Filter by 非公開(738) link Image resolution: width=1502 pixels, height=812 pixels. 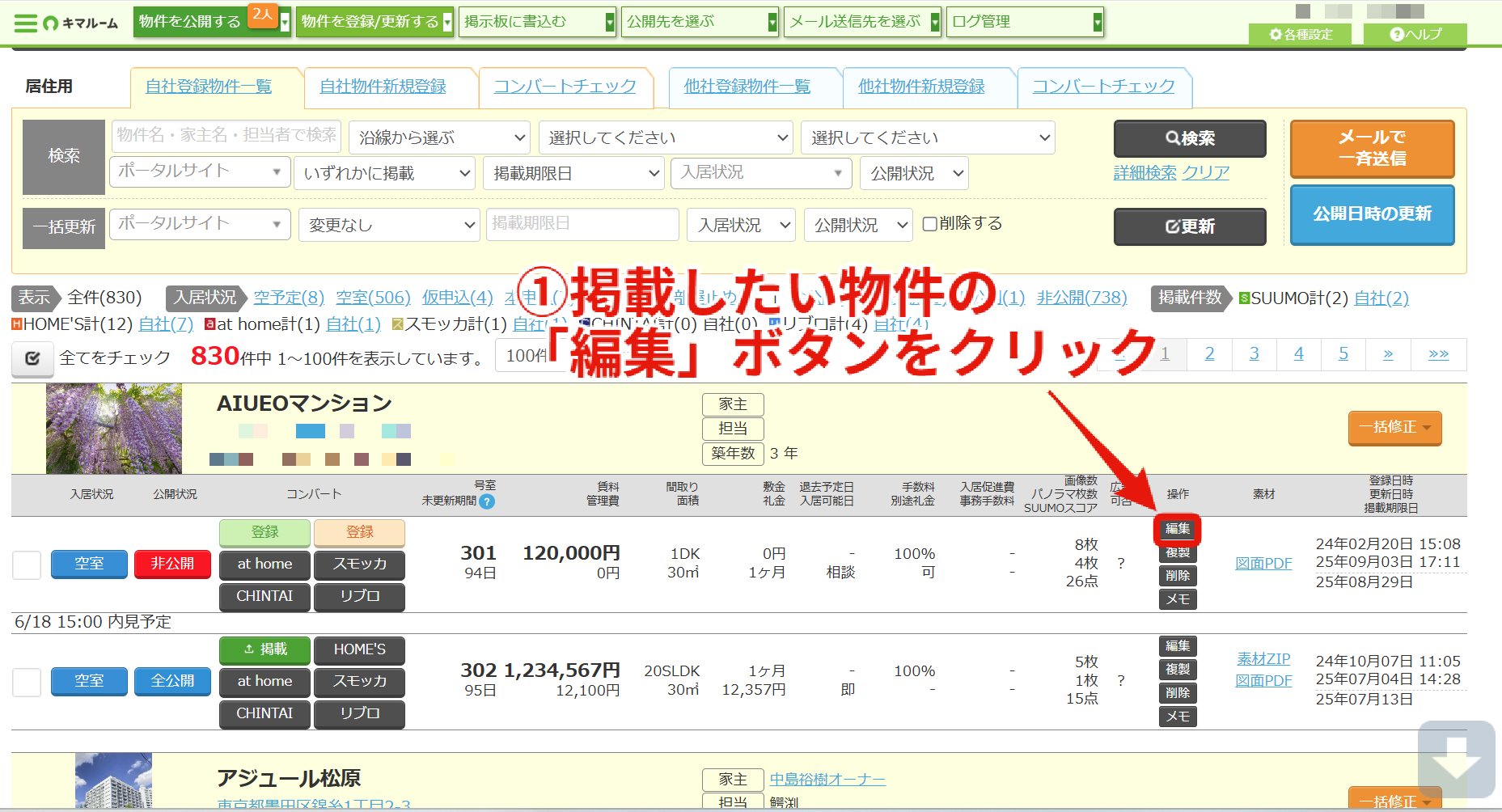[x=1081, y=298]
